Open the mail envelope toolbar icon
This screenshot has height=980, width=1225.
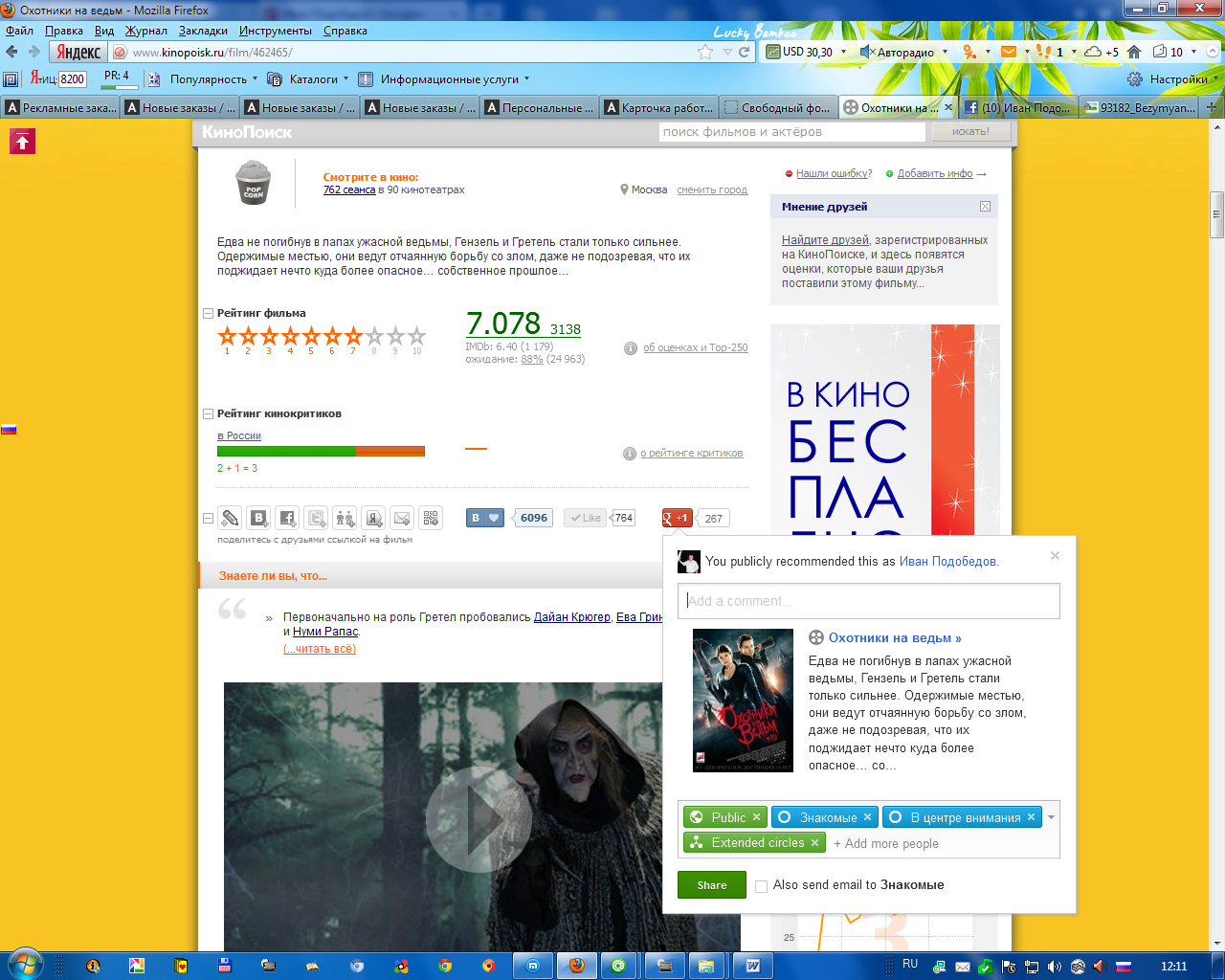click(1009, 52)
